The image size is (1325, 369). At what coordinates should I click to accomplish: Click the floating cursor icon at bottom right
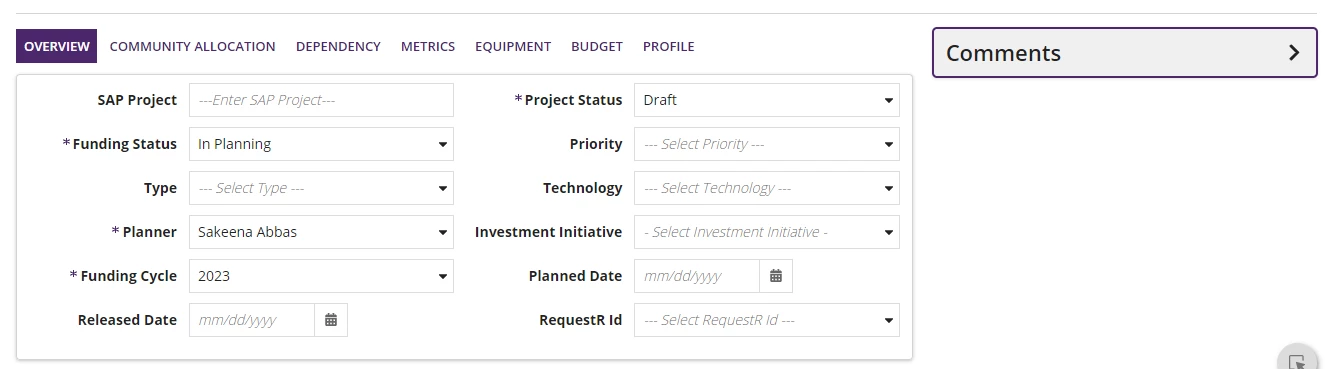(1297, 362)
